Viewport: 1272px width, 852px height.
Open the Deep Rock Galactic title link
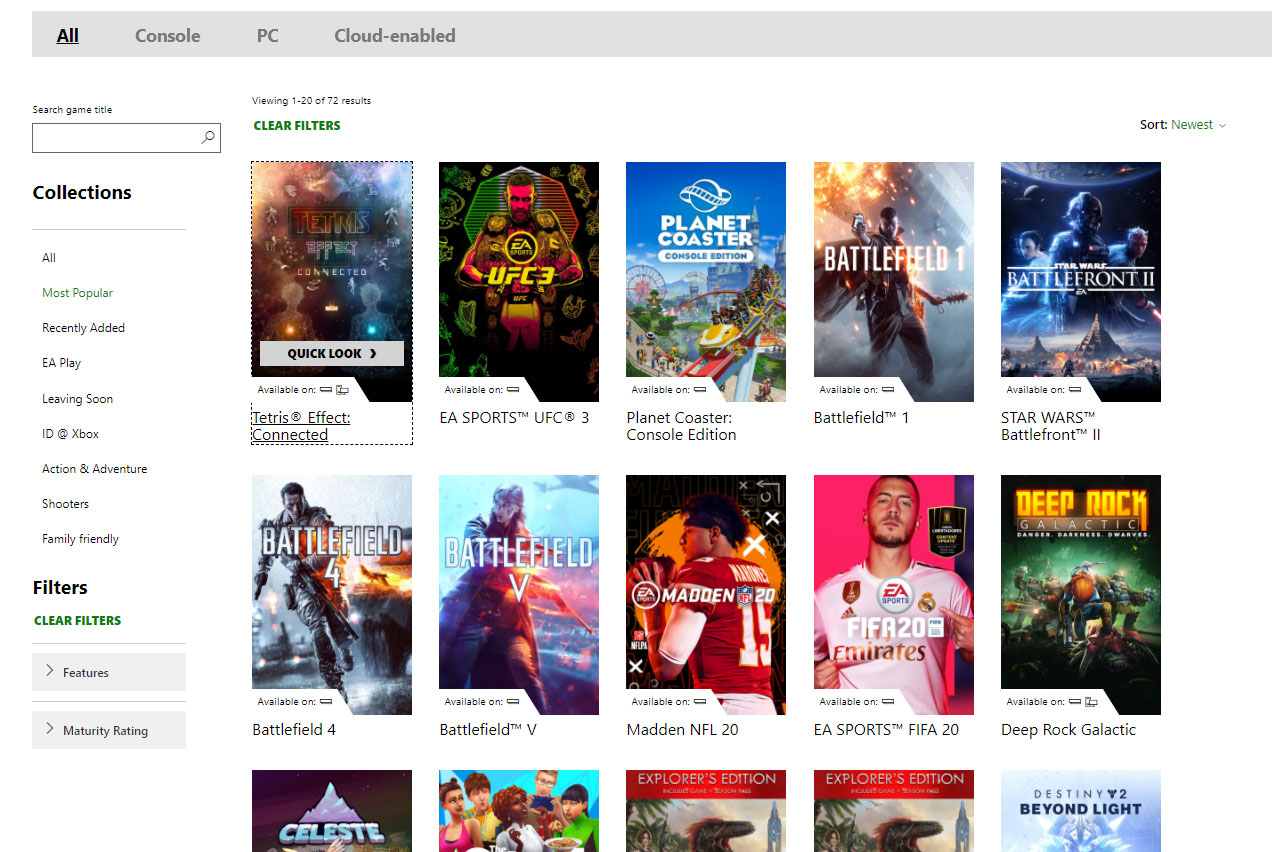pyautogui.click(x=1068, y=730)
